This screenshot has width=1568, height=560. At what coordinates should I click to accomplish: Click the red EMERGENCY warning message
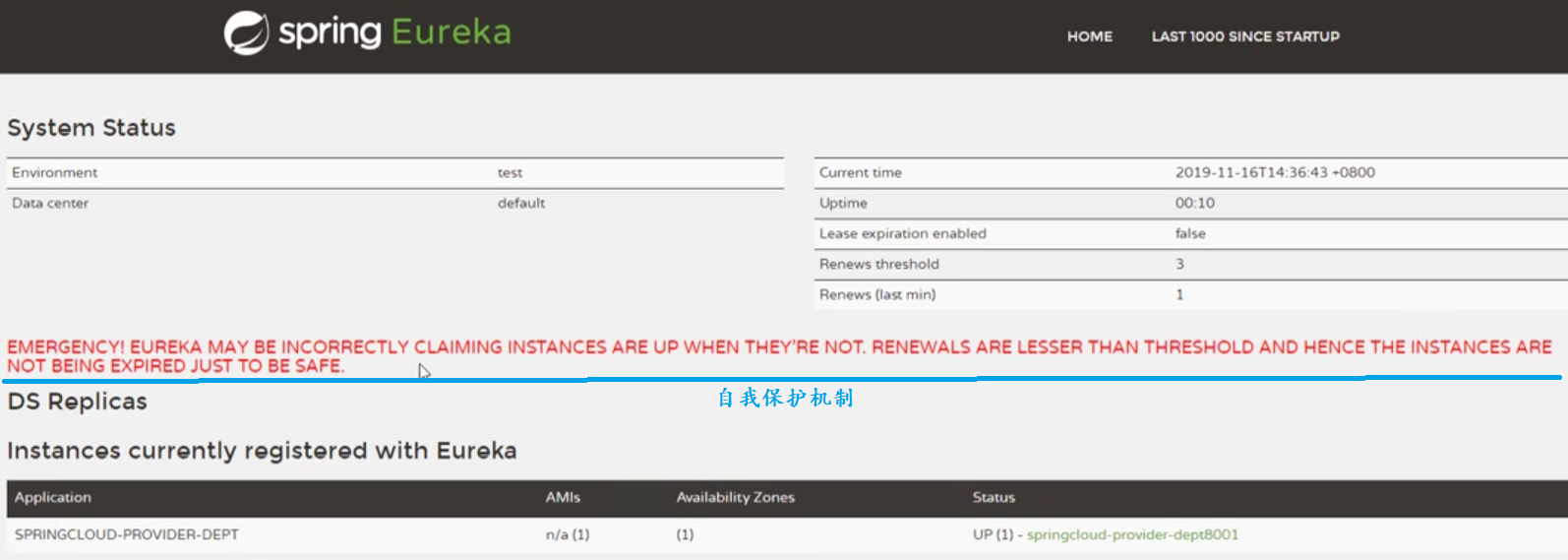coord(779,356)
